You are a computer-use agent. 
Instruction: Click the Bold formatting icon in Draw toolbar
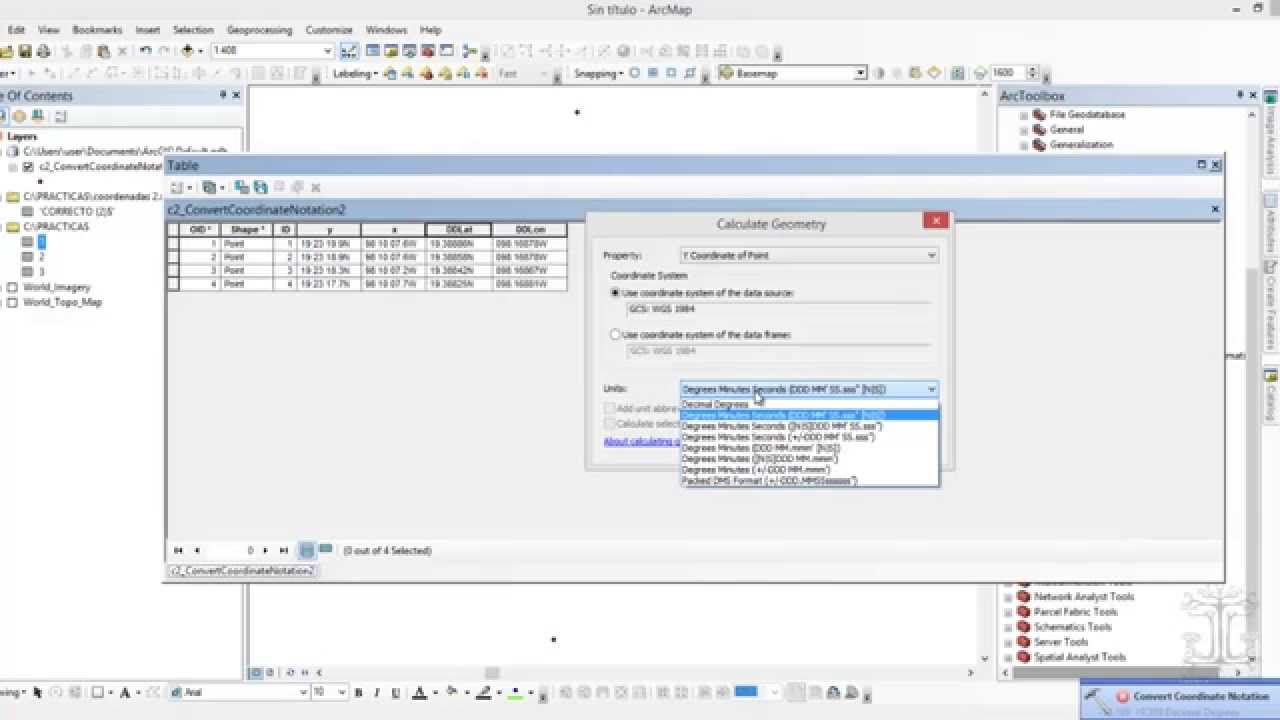[x=359, y=692]
